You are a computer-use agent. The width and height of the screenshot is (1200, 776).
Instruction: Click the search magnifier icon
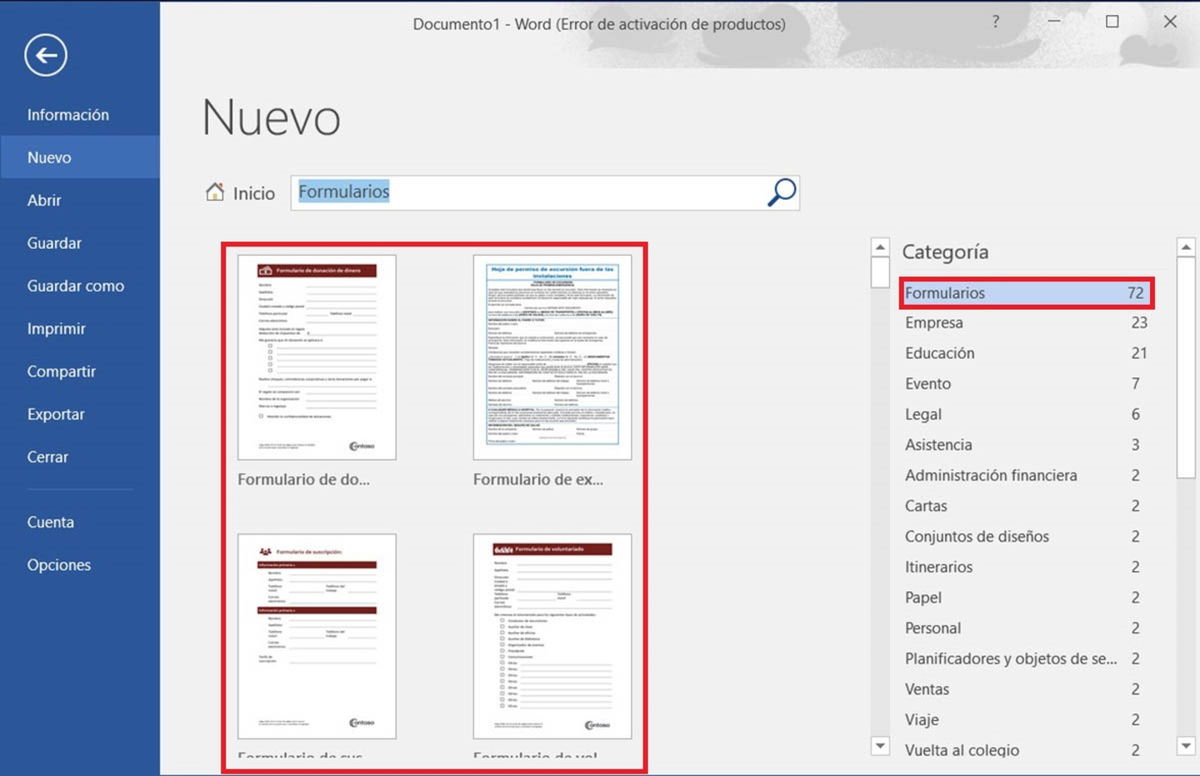tap(781, 192)
